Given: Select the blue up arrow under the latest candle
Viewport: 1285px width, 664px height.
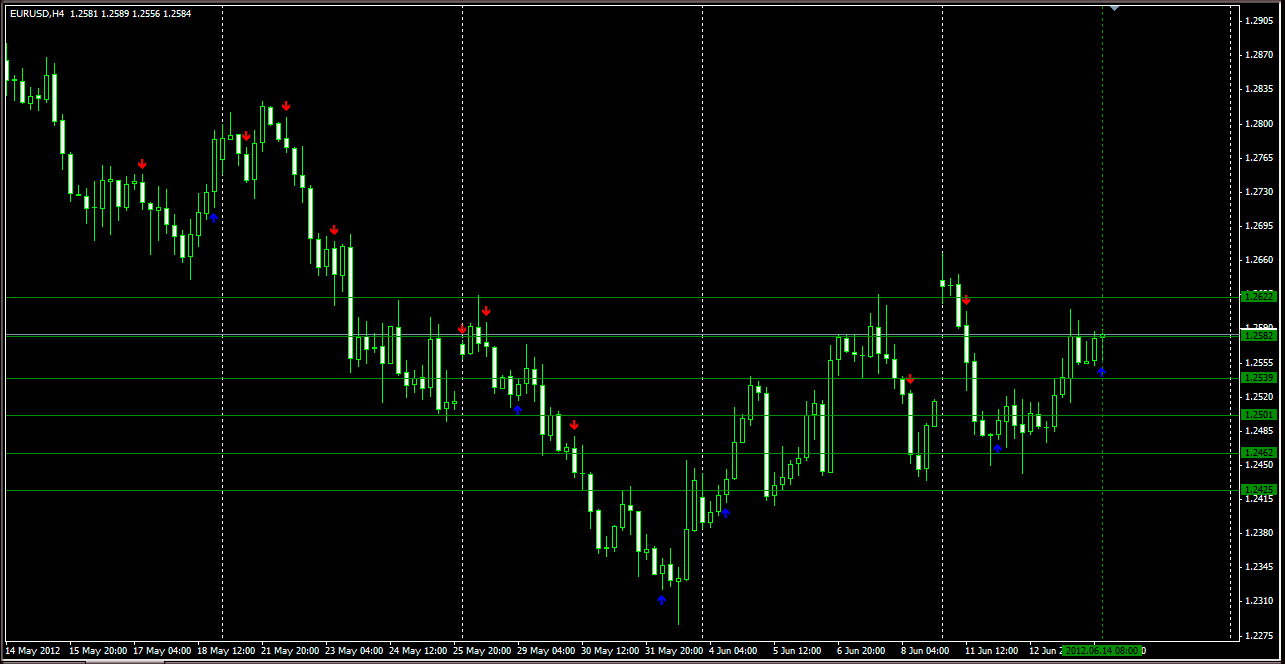Looking at the screenshot, I should [x=1102, y=372].
